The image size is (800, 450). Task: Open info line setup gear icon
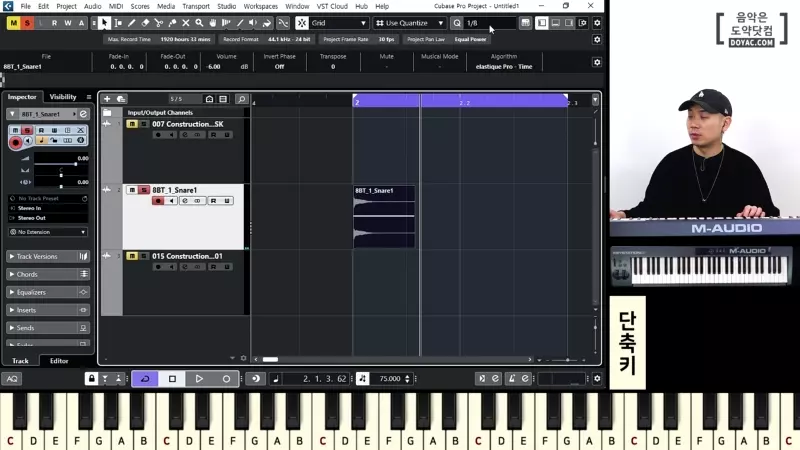pos(597,62)
